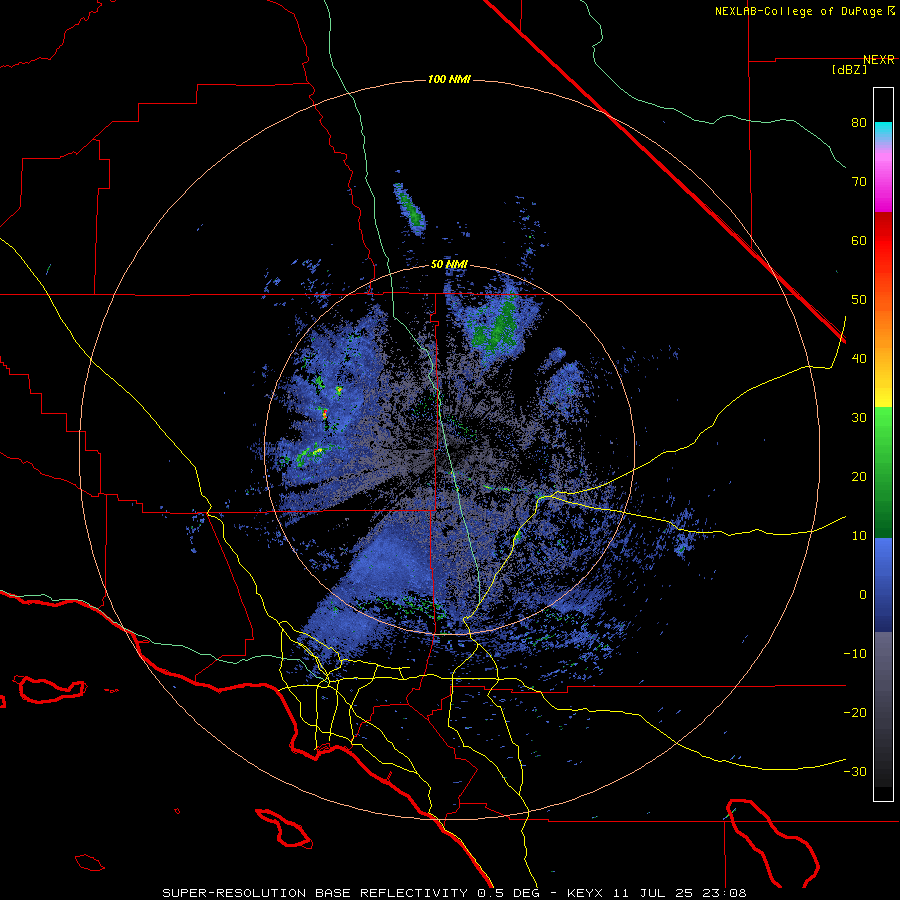Click the red 60 dBZ segment of the color bar

(x=883, y=241)
